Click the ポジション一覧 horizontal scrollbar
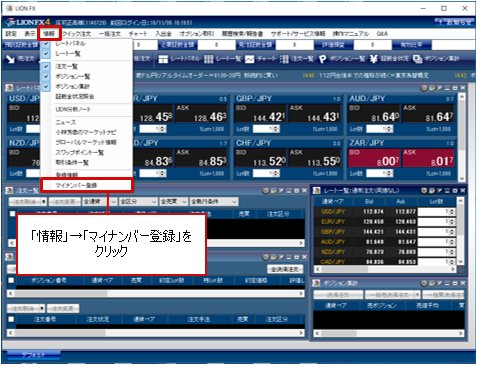Screen dimensions: 477x367 pyautogui.click(x=155, y=293)
